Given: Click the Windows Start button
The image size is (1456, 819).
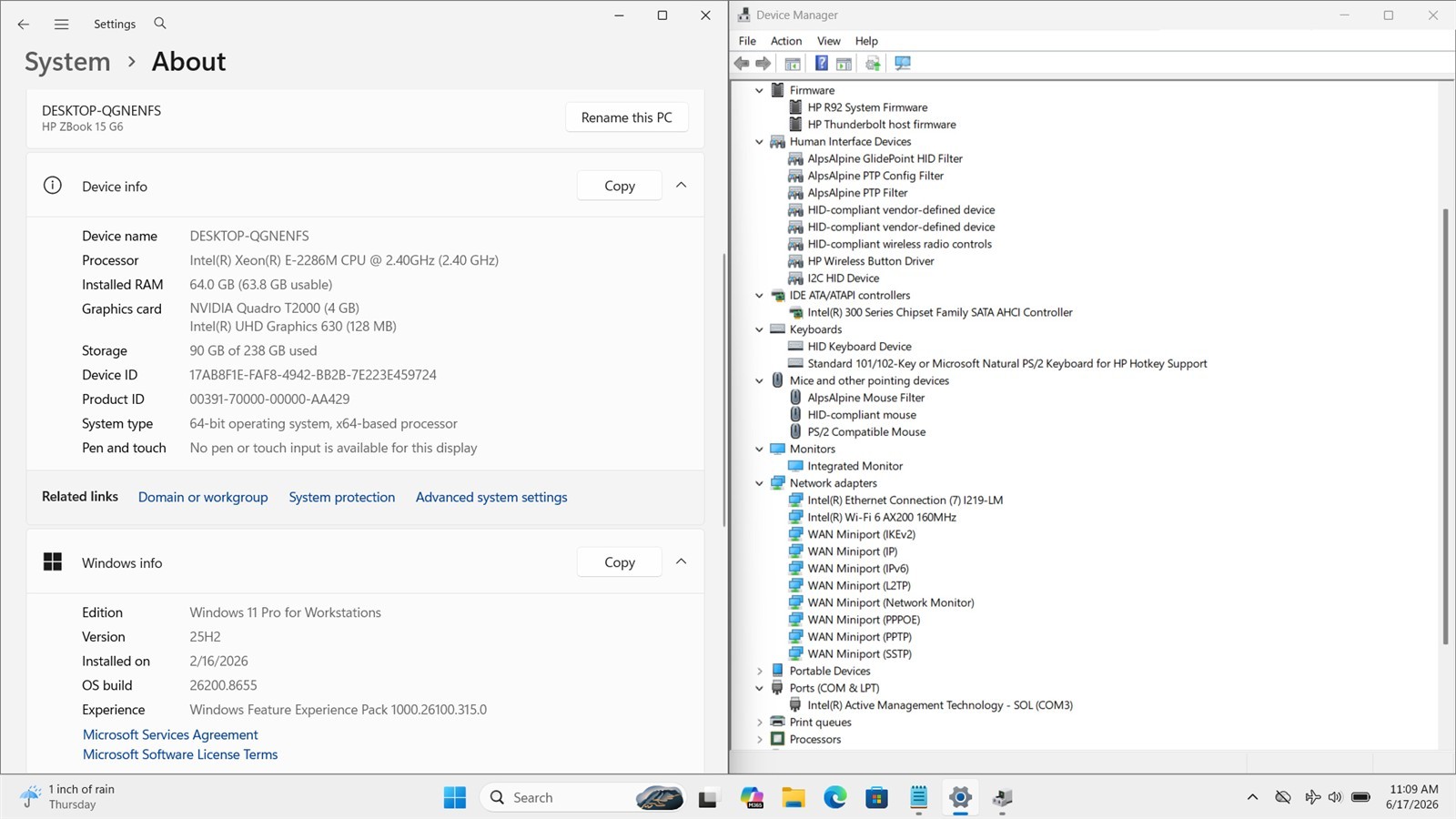Looking at the screenshot, I should (455, 798).
